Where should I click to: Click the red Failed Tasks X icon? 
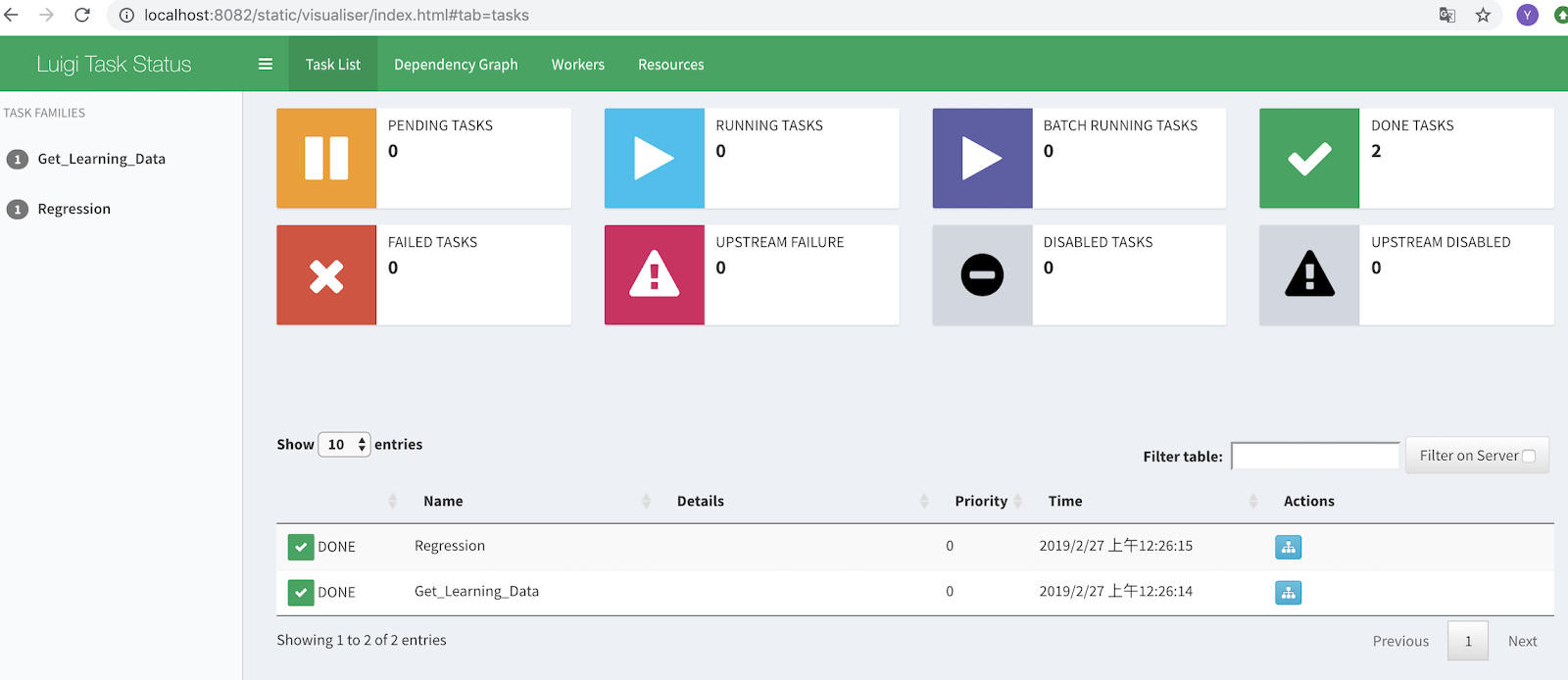click(x=326, y=275)
